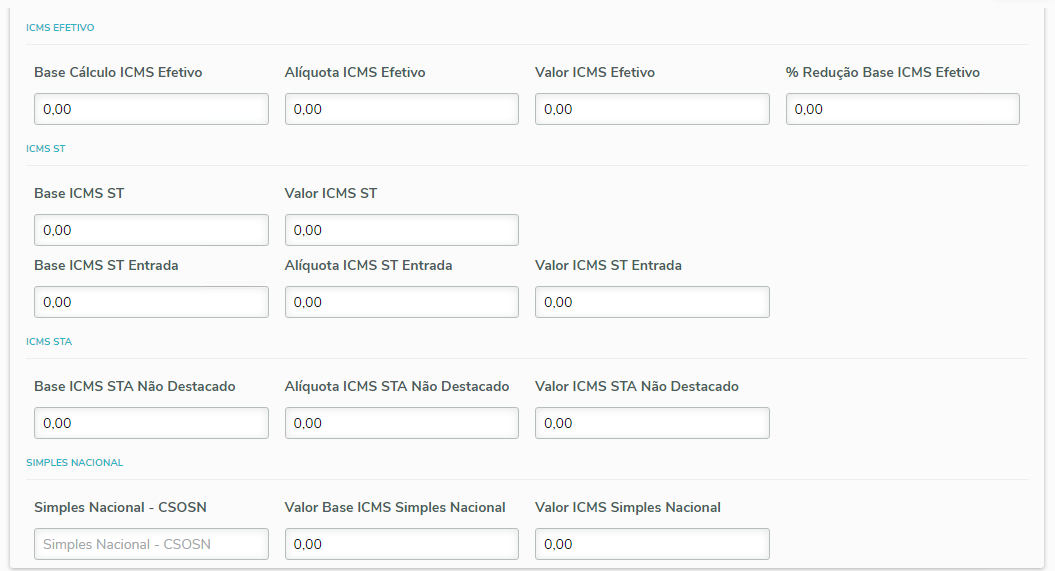Viewport: 1055px width, 571px height.
Task: Select the Alíquota ICMS STA Não Destacado input
Action: (401, 423)
